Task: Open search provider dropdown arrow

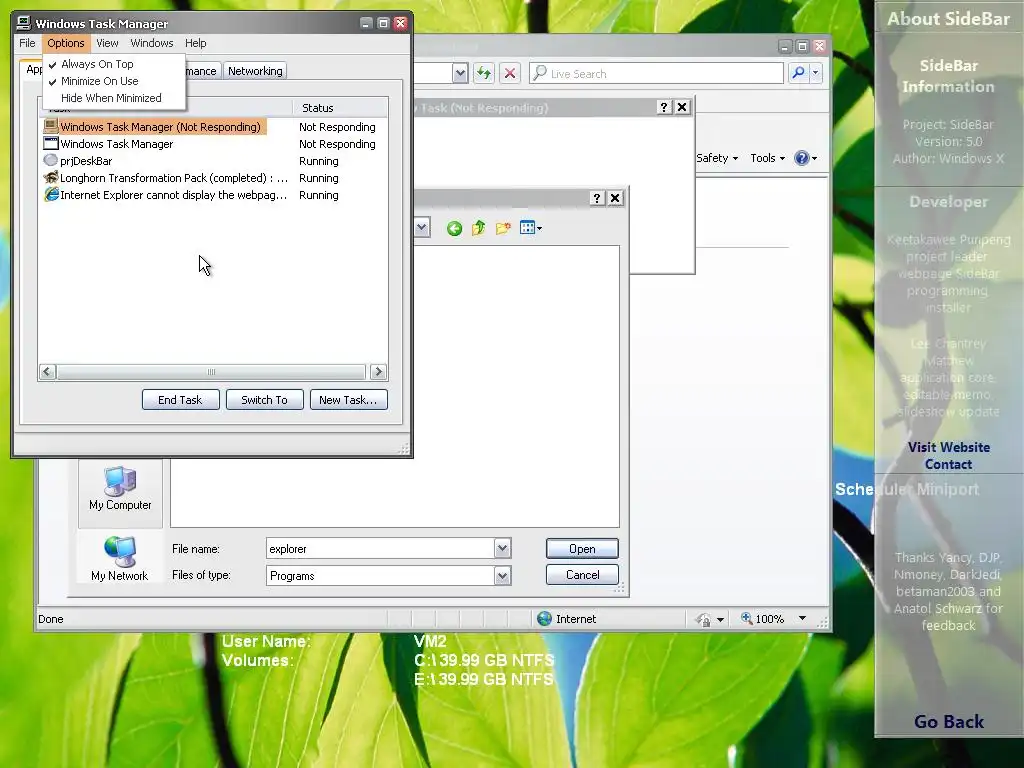Action: pyautogui.click(x=815, y=73)
